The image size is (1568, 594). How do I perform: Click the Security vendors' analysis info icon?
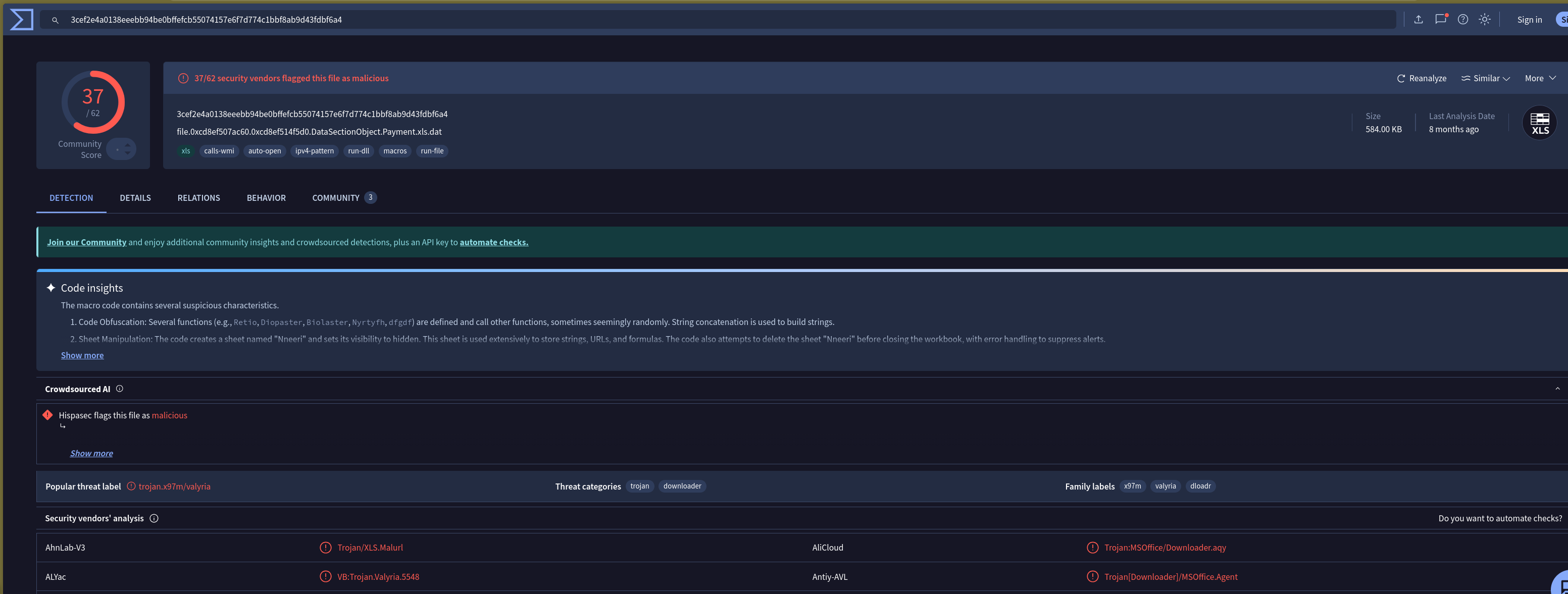point(154,518)
